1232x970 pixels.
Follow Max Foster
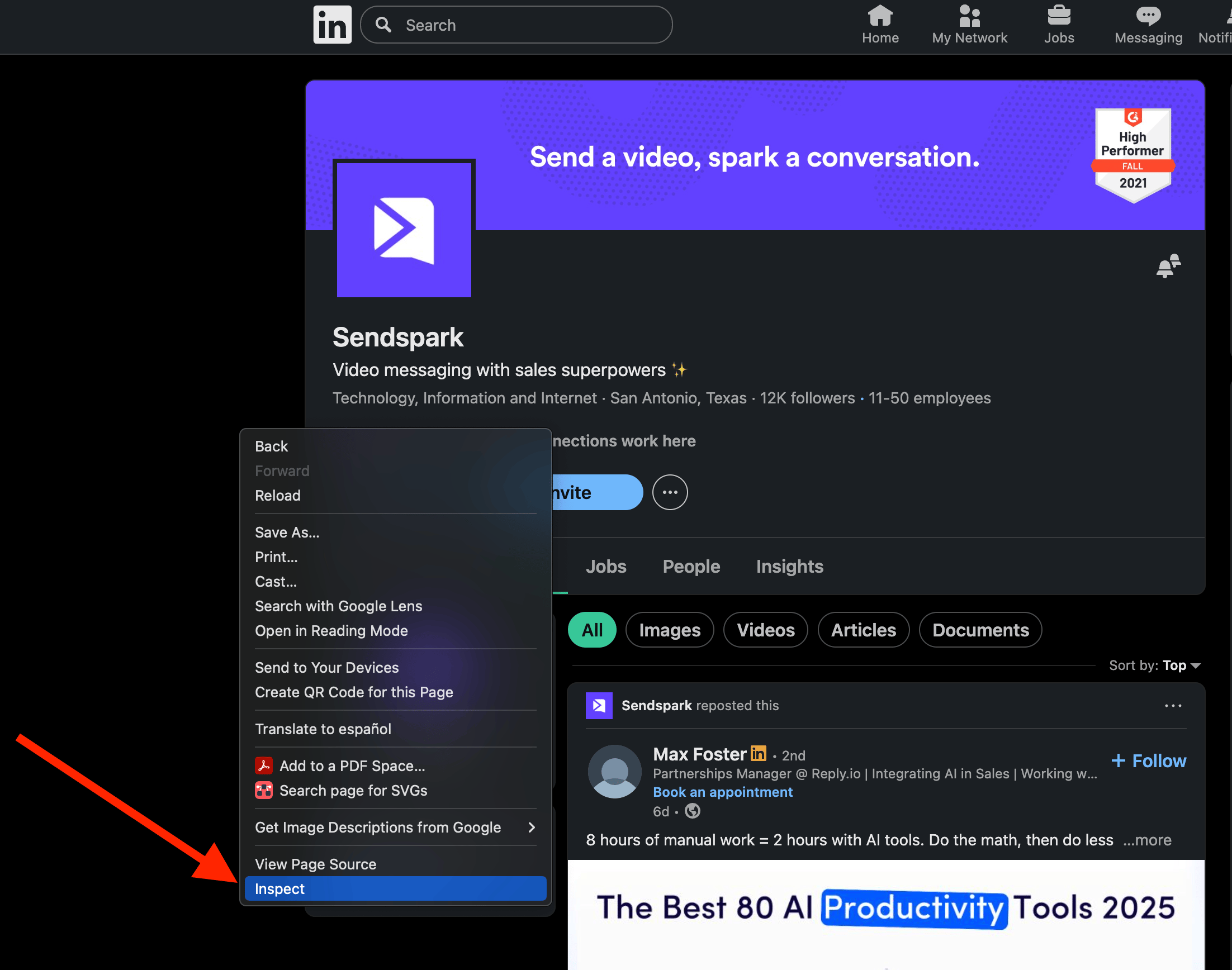1148,760
